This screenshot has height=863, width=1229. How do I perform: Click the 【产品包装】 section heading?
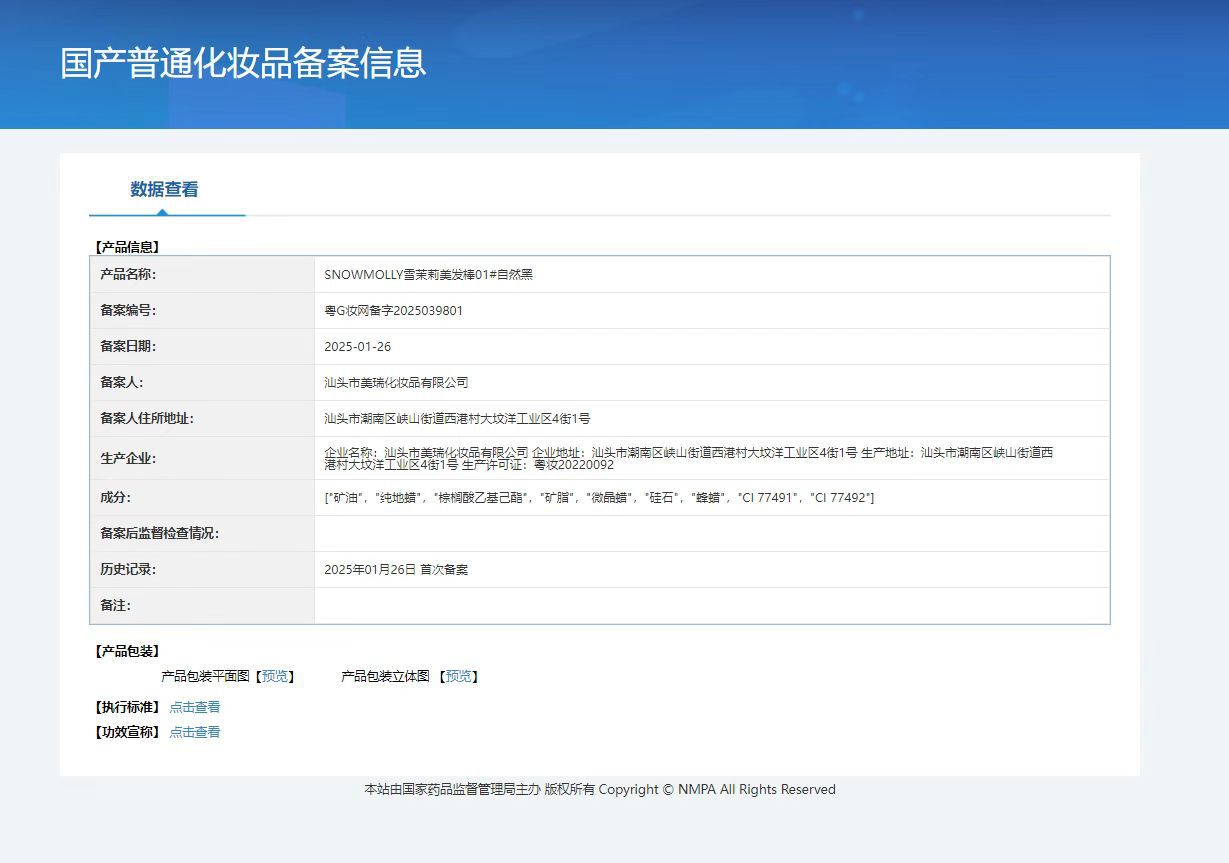127,651
